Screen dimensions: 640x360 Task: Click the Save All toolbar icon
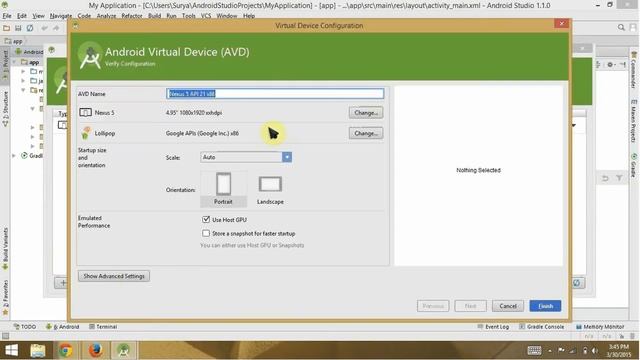[18, 28]
